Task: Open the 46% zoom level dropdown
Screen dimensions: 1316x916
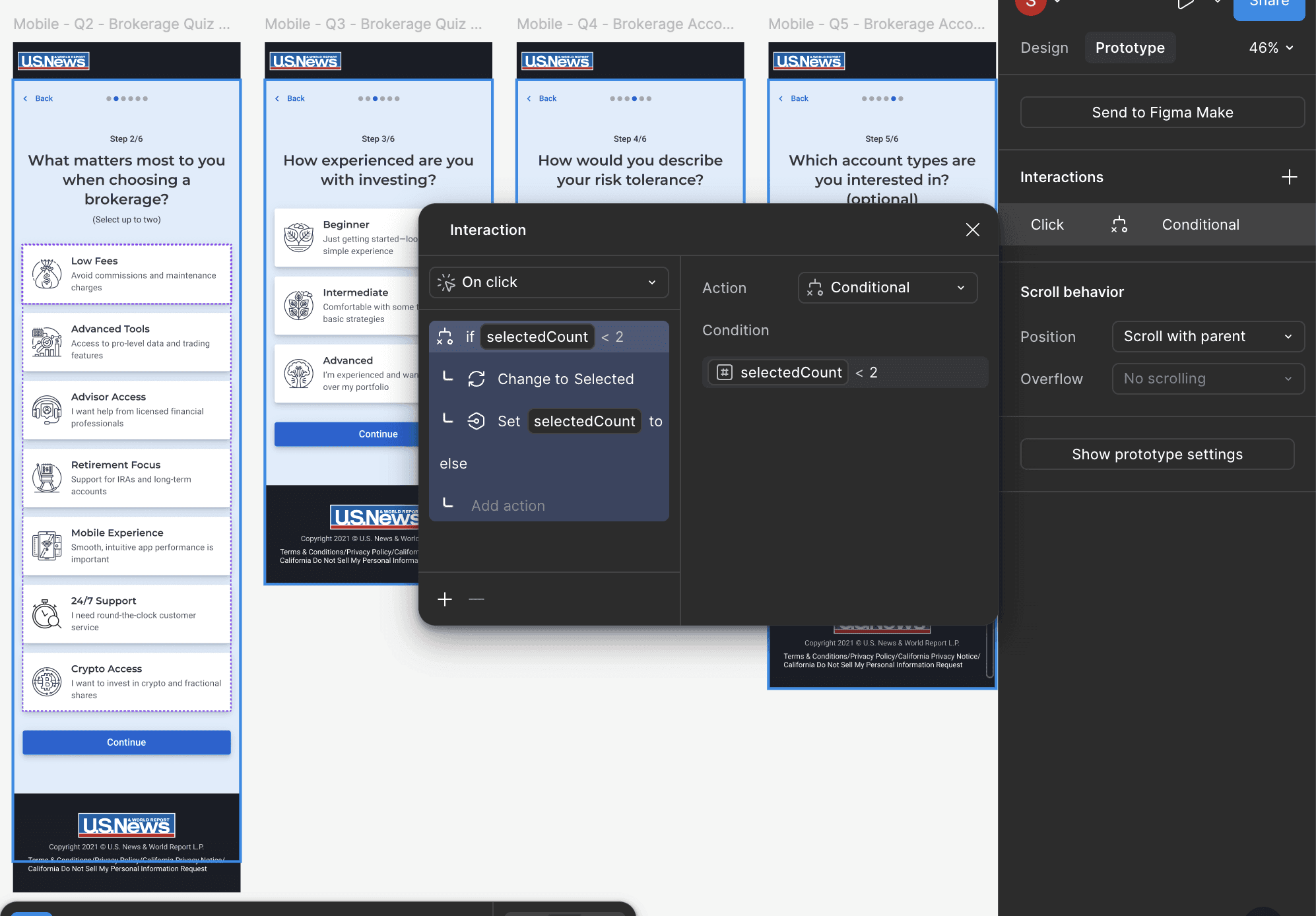Action: click(x=1270, y=48)
